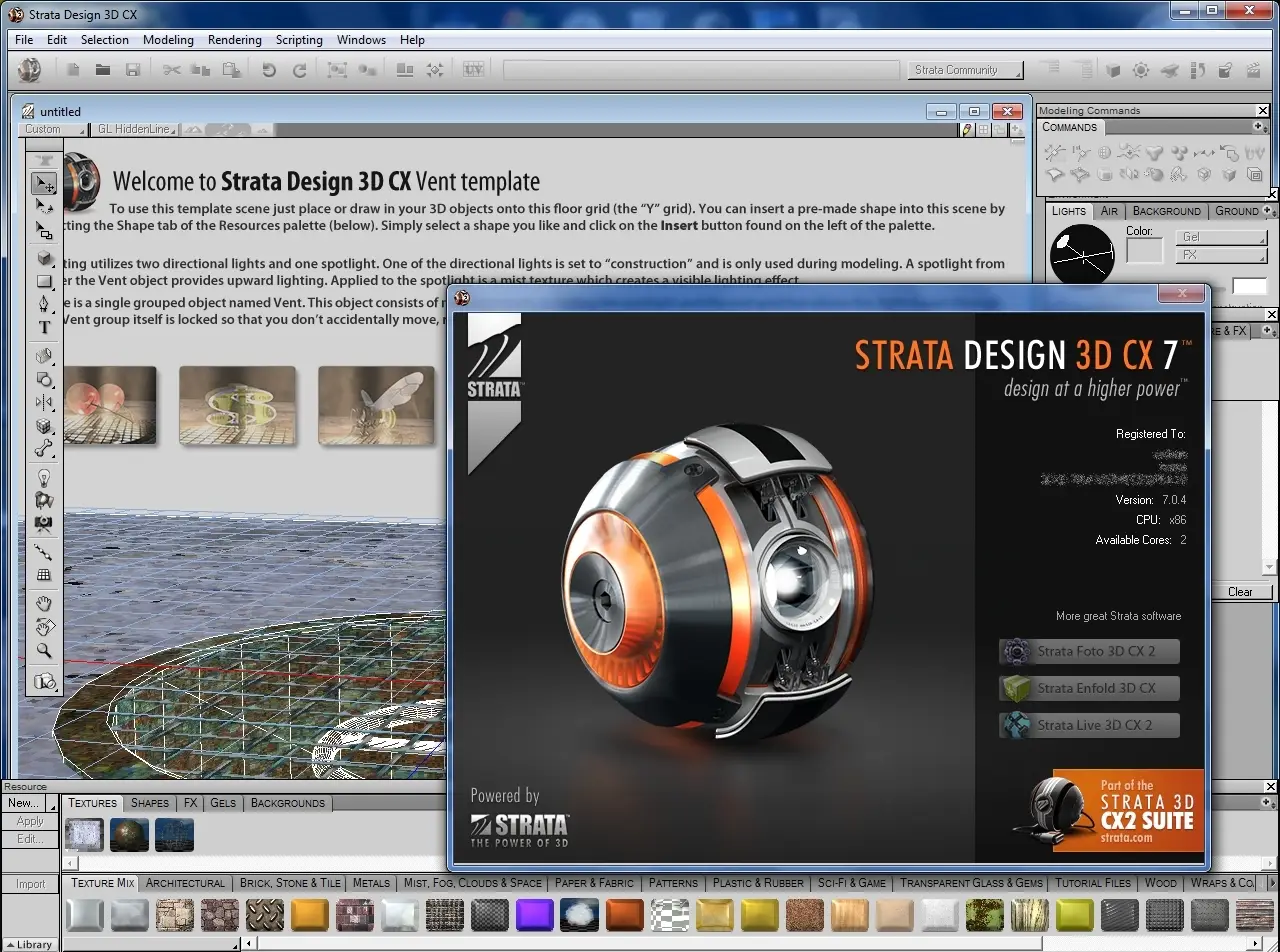Screen dimensions: 1280x952
Task: Click the Apply button in Resource panel
Action: click(30, 821)
